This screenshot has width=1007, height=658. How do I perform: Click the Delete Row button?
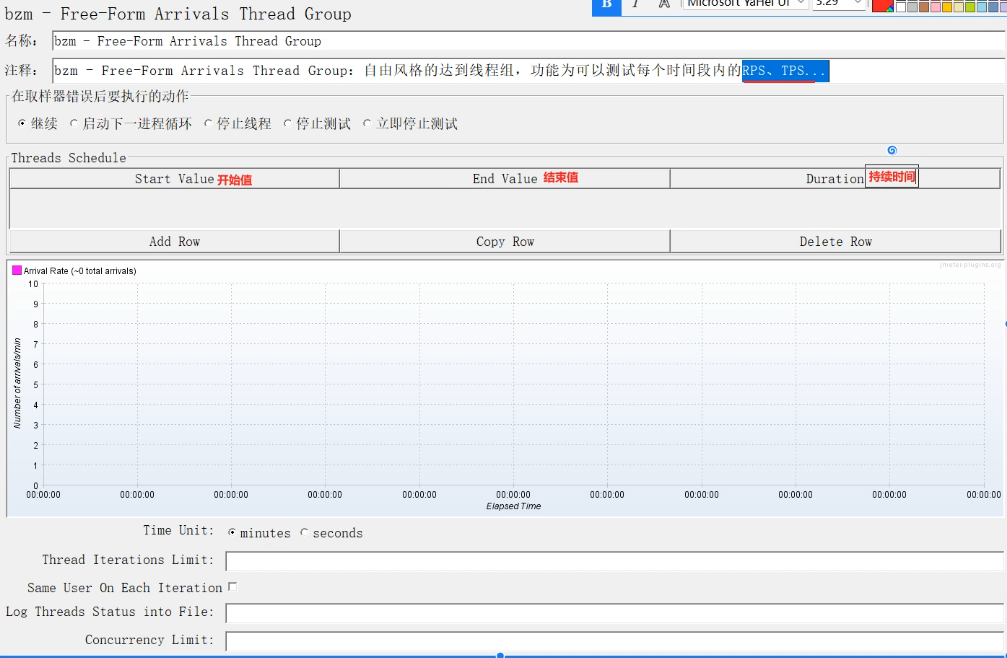[835, 241]
